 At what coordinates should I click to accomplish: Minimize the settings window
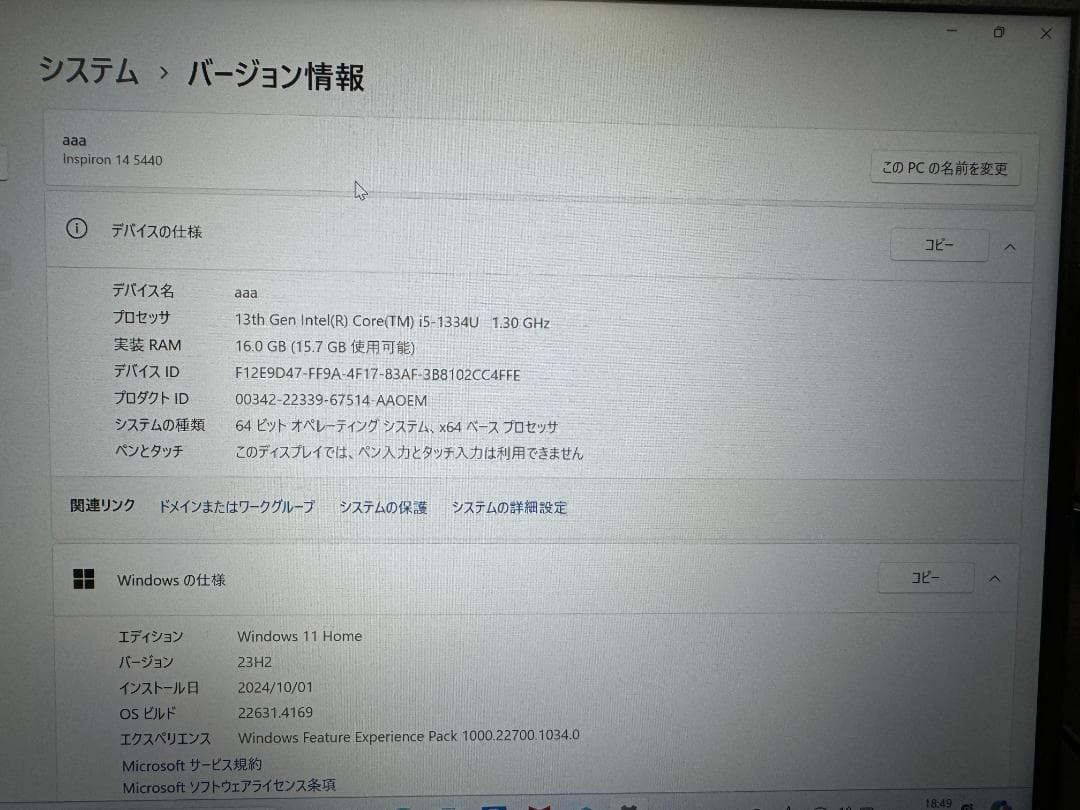click(x=952, y=31)
